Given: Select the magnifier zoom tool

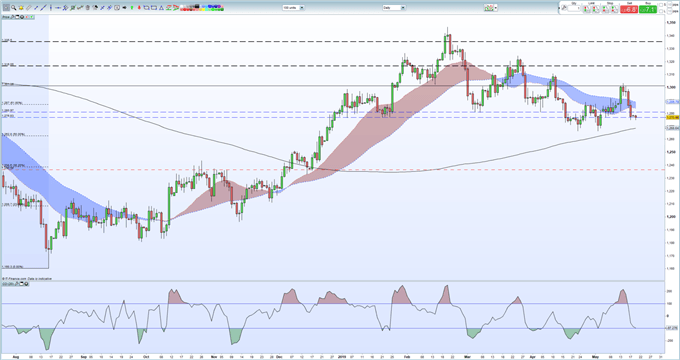Looking at the screenshot, I should 14,7.
